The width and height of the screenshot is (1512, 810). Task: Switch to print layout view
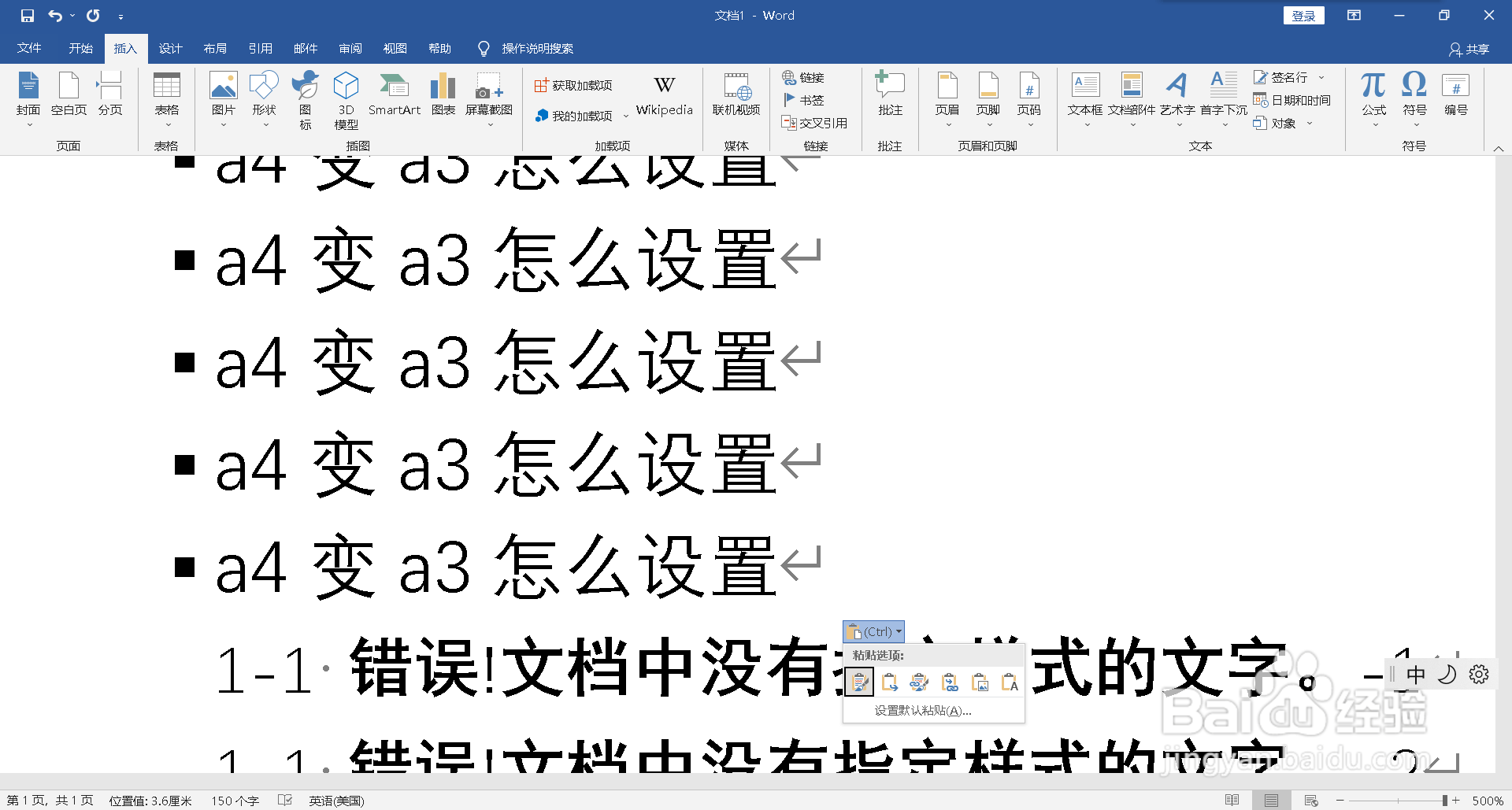click(x=1272, y=800)
